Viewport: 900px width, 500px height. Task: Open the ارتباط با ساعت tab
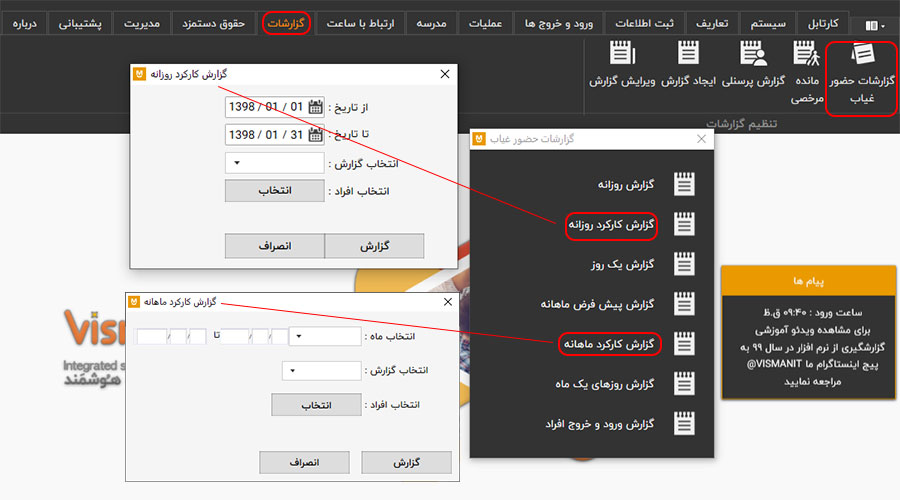click(x=360, y=24)
